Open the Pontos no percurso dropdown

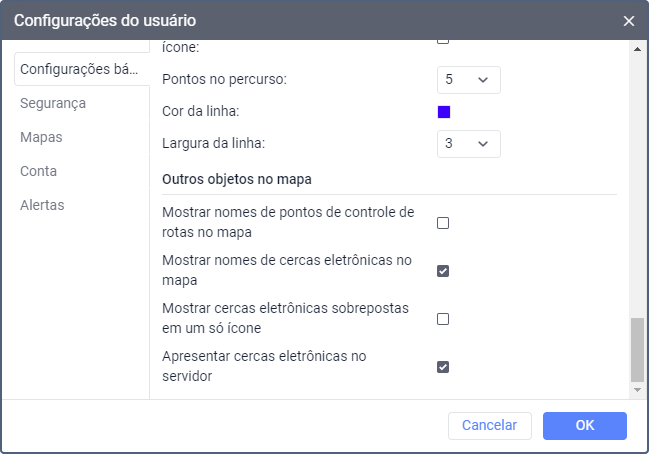click(x=468, y=79)
